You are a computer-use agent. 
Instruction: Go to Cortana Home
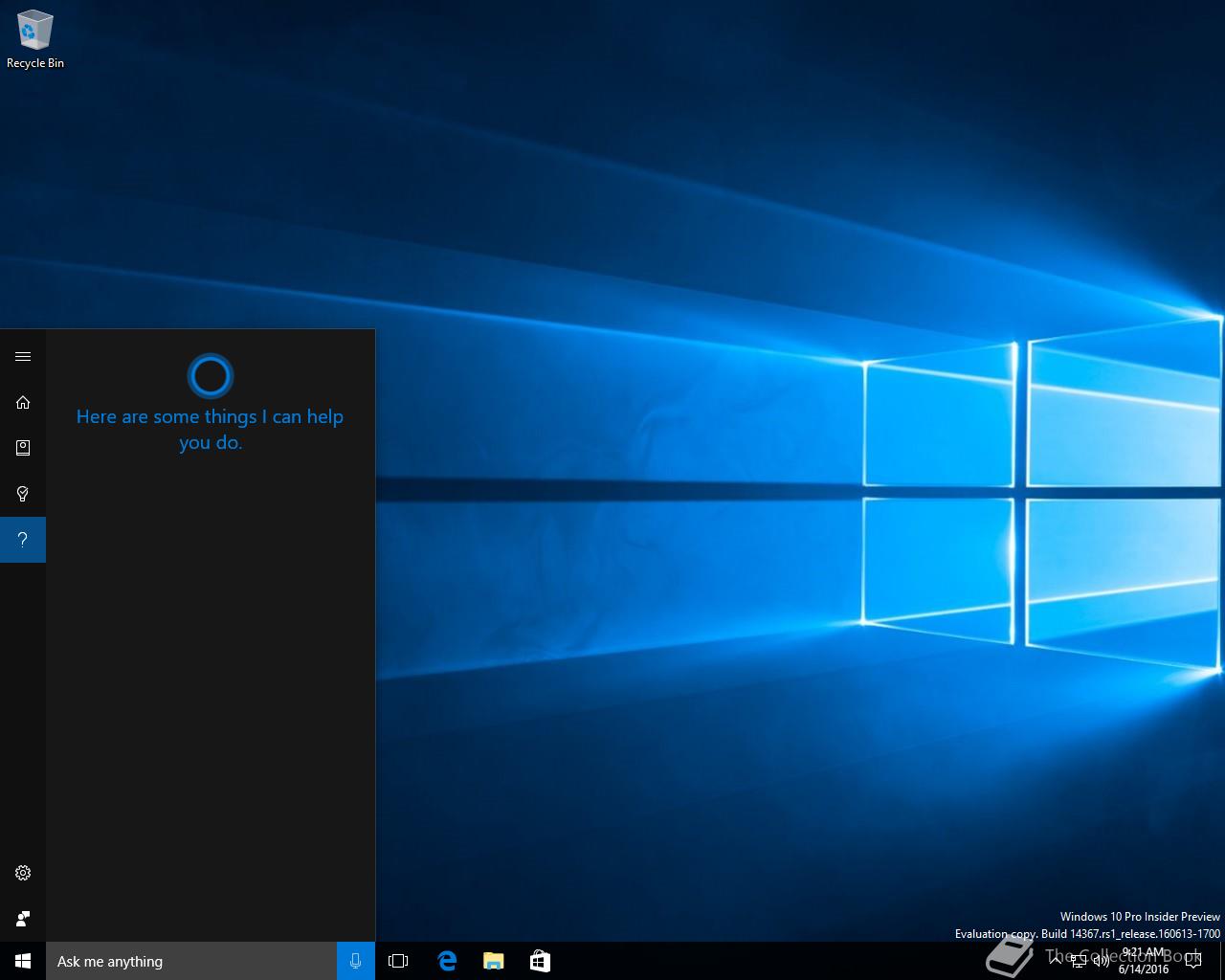pos(23,402)
